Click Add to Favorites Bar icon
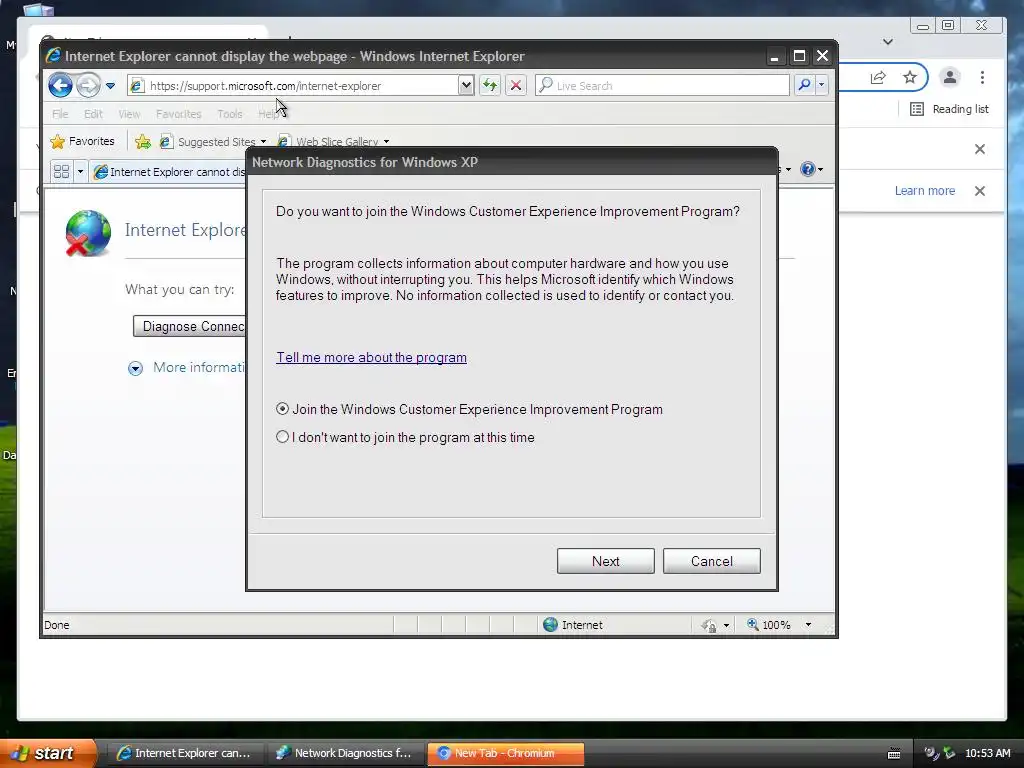 coord(142,141)
